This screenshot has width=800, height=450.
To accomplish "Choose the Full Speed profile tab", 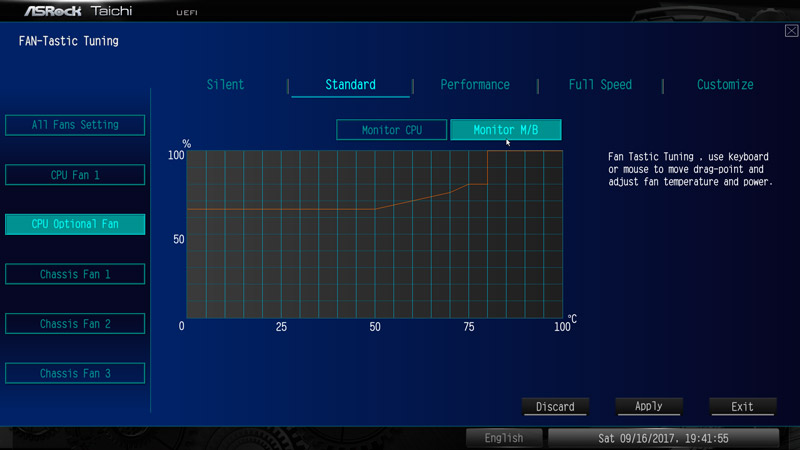I will point(600,85).
